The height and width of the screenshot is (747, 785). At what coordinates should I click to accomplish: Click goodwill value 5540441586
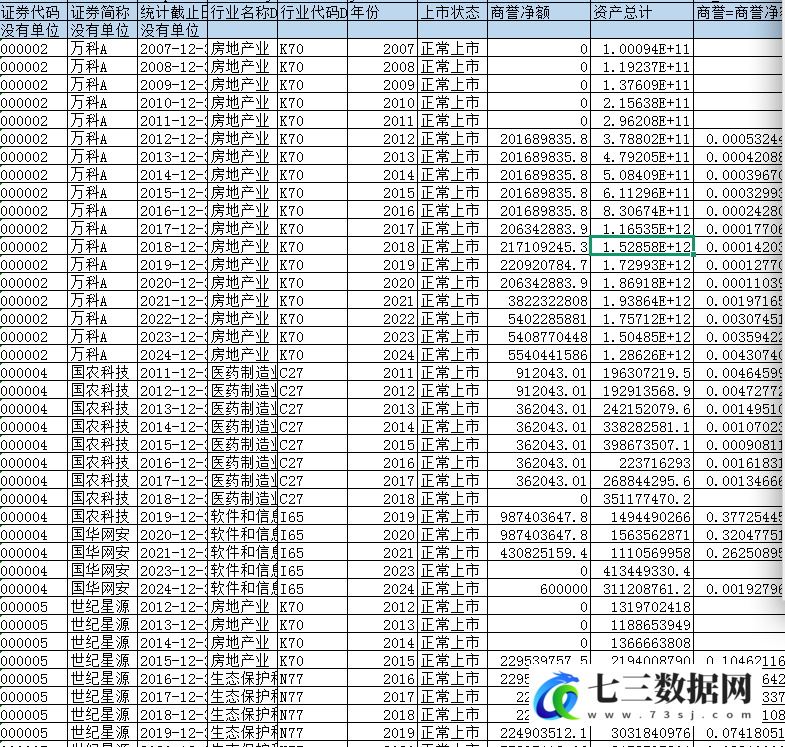pyautogui.click(x=539, y=355)
